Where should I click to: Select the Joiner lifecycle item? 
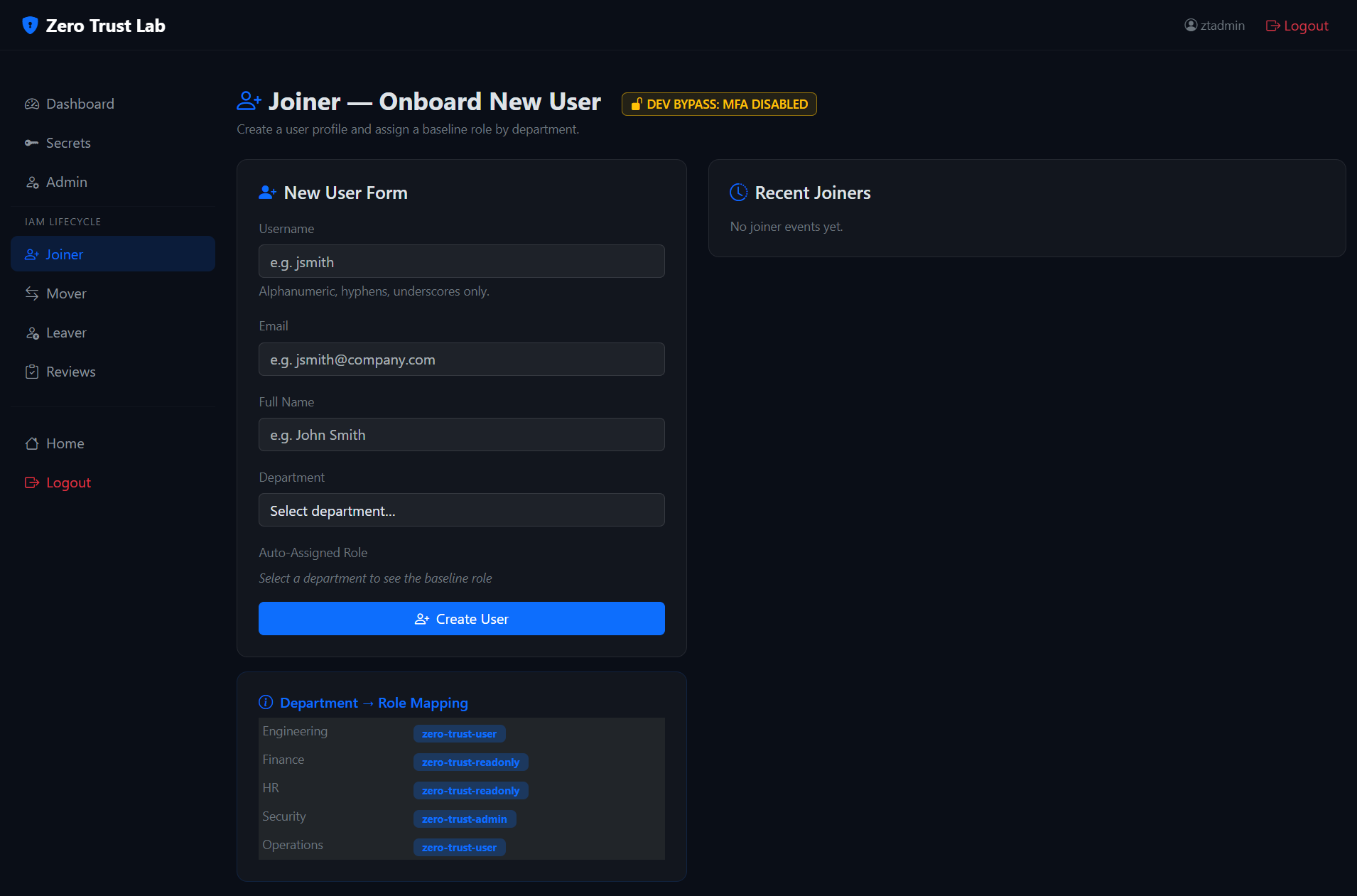coord(113,254)
